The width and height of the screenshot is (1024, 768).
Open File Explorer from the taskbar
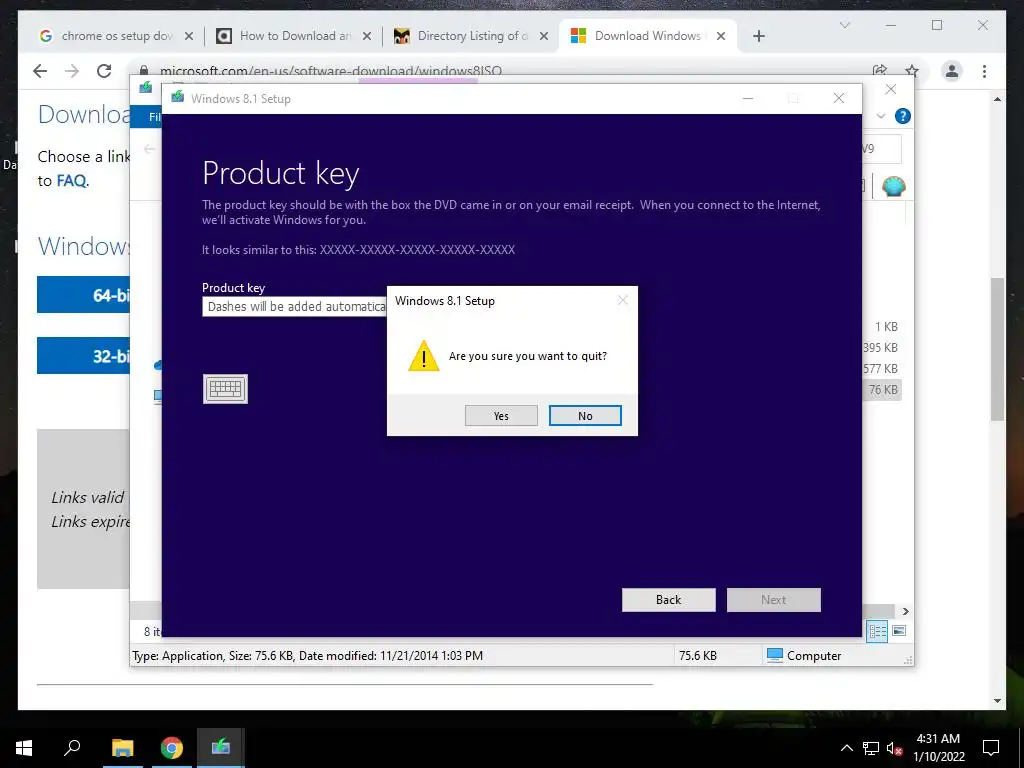(122, 748)
